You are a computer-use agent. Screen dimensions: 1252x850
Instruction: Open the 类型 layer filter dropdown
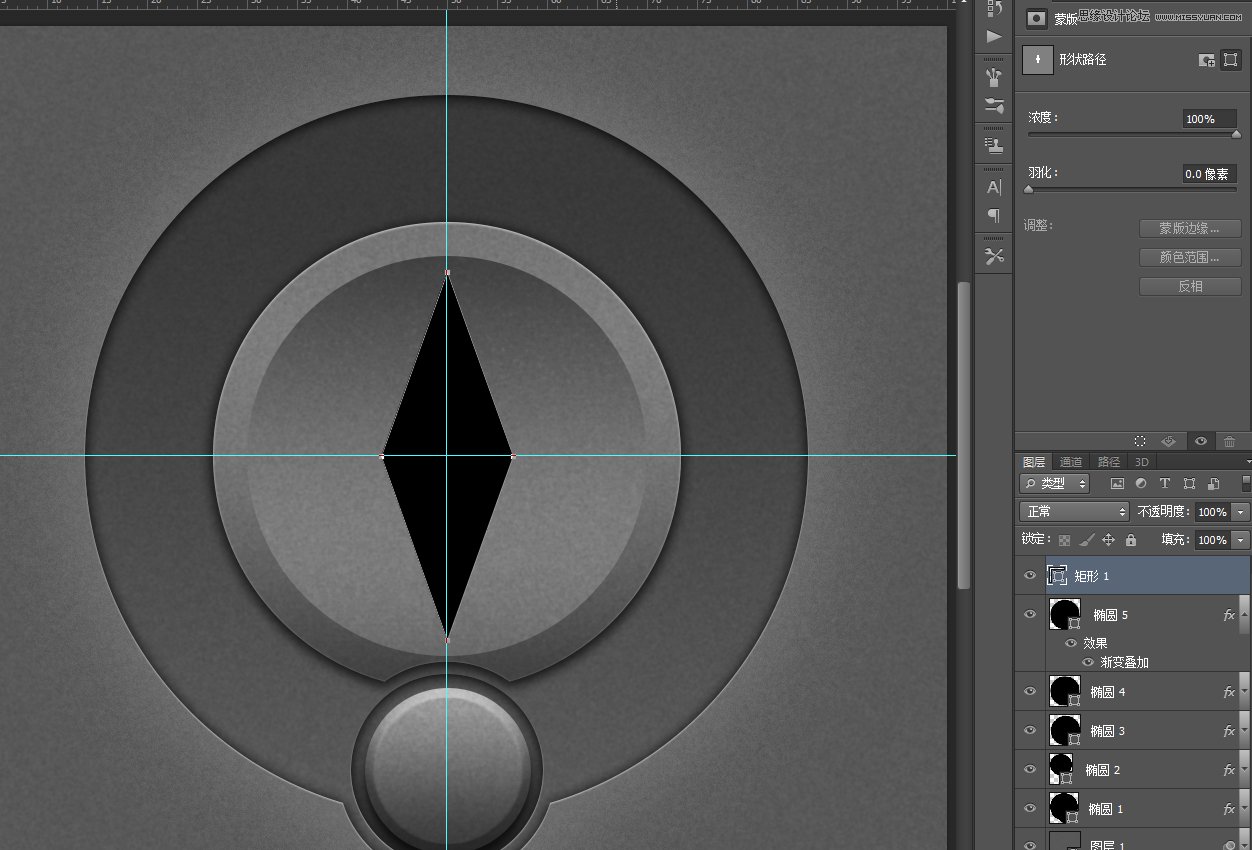[1055, 484]
